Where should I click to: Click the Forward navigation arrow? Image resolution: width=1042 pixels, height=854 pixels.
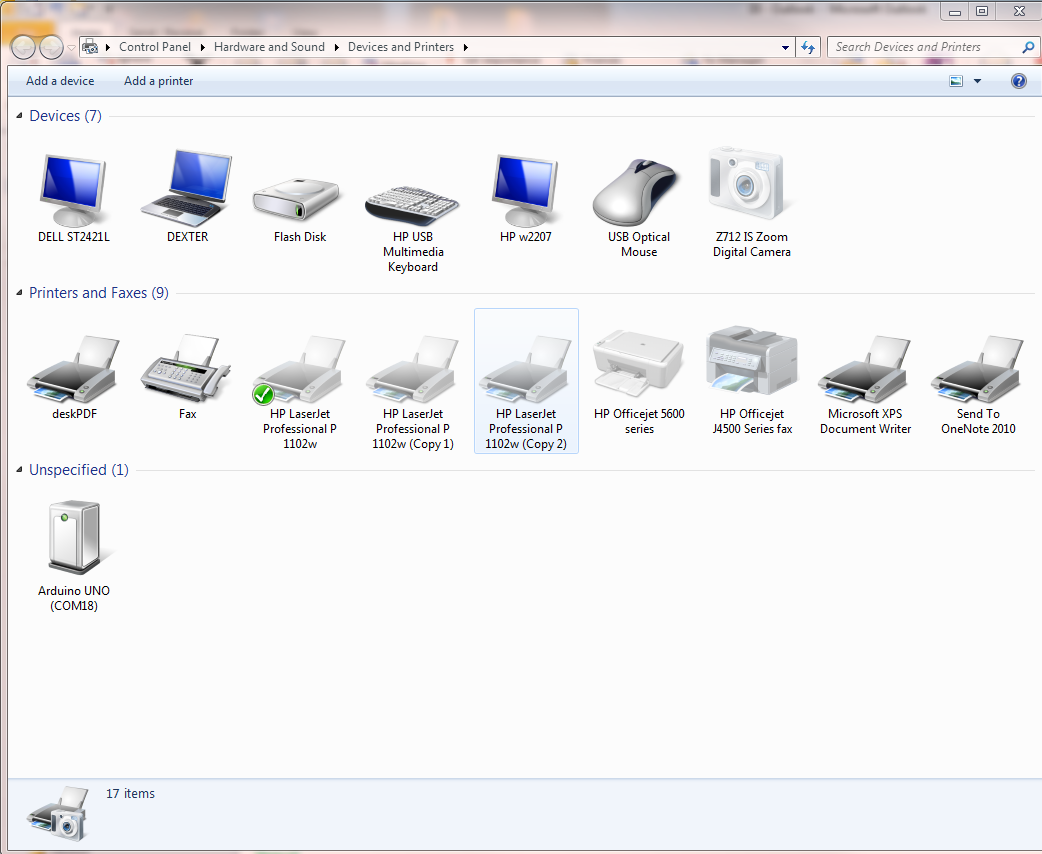(x=51, y=47)
